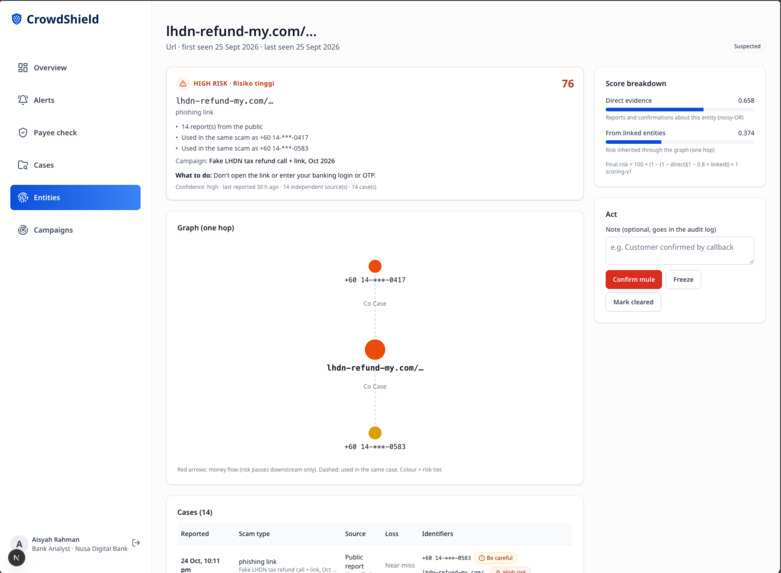The image size is (781, 573).
Task: Click the 14 report(s) from the public line
Action: click(x=222, y=127)
